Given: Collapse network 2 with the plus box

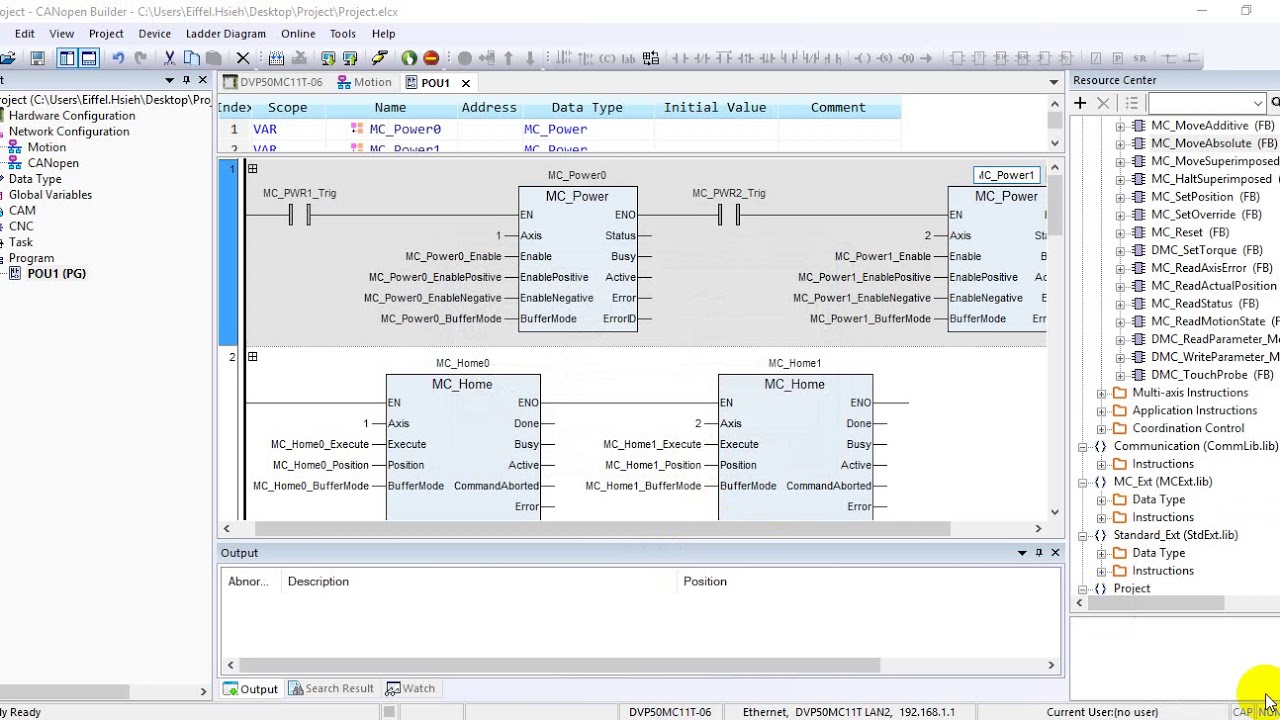Looking at the screenshot, I should tap(253, 357).
